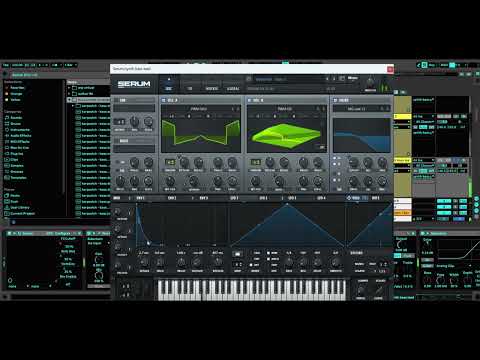Click the envelope Sustain knob
The height and width of the screenshot is (360, 480).
pos(197,262)
